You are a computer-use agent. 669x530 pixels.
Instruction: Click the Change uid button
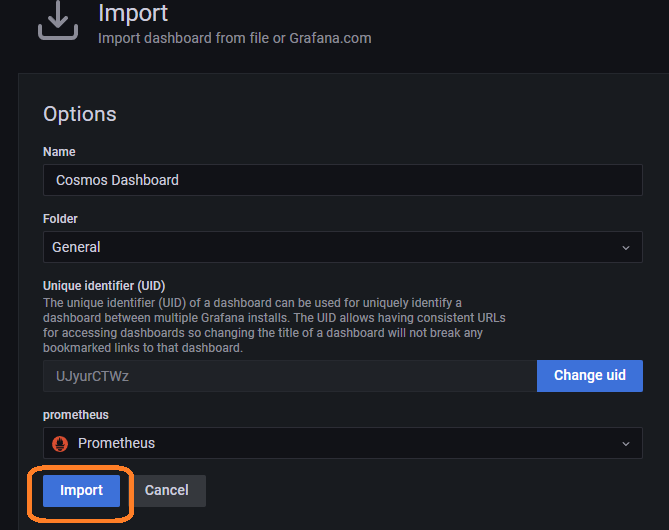[590, 376]
